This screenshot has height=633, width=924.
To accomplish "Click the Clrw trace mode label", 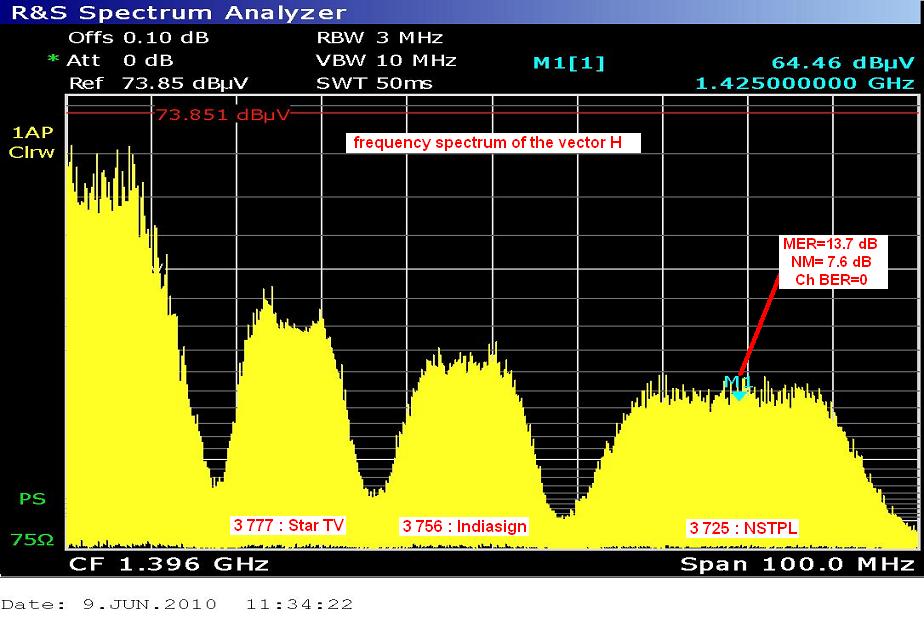I will [32, 153].
